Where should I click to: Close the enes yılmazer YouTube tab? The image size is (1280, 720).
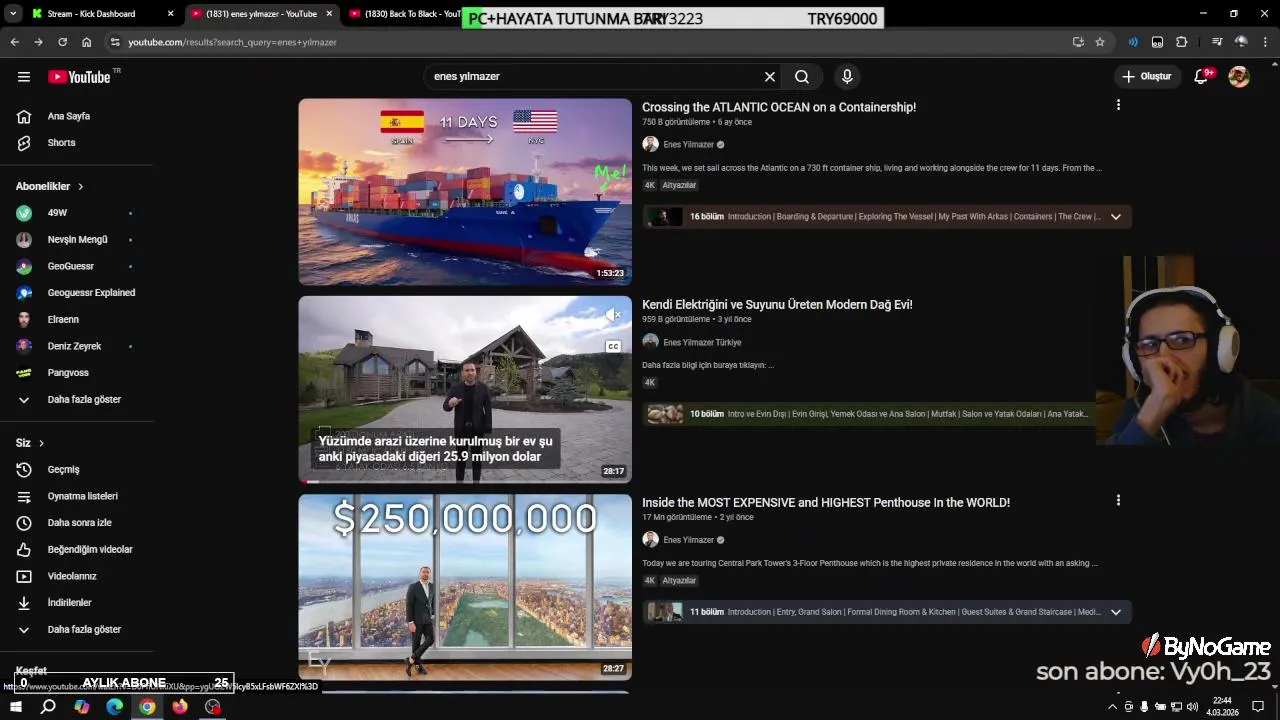[x=329, y=14]
